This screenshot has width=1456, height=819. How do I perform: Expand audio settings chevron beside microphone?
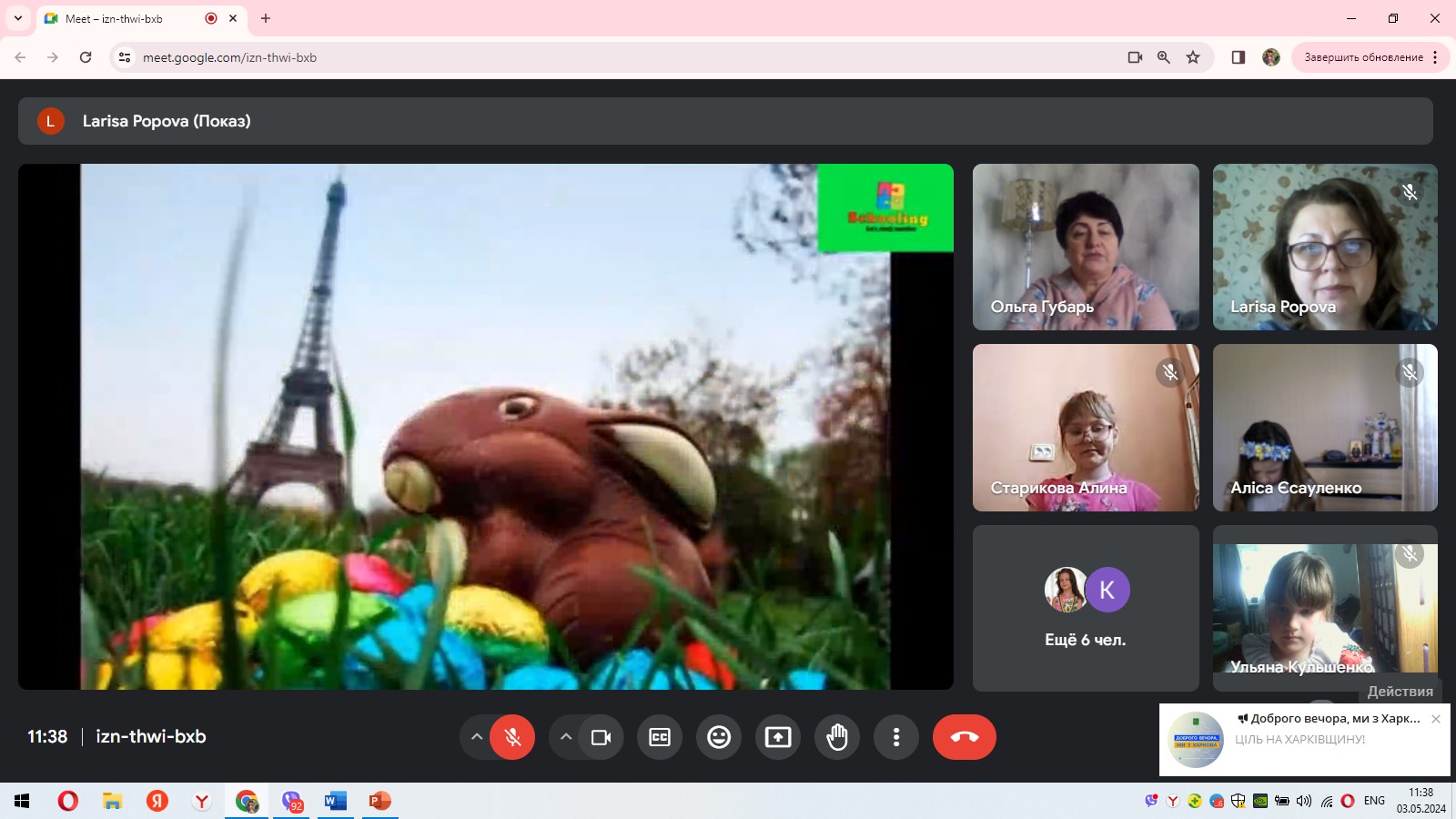coord(476,737)
